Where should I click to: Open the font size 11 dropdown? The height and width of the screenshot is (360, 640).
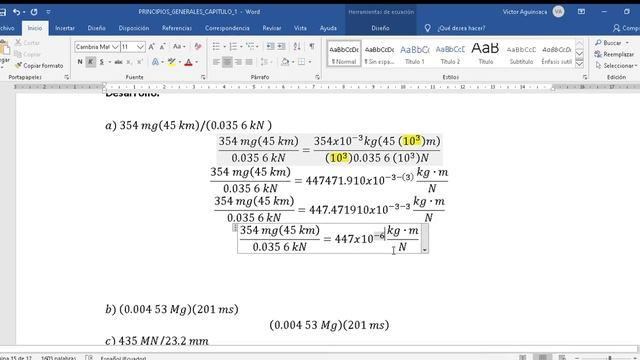coord(140,47)
